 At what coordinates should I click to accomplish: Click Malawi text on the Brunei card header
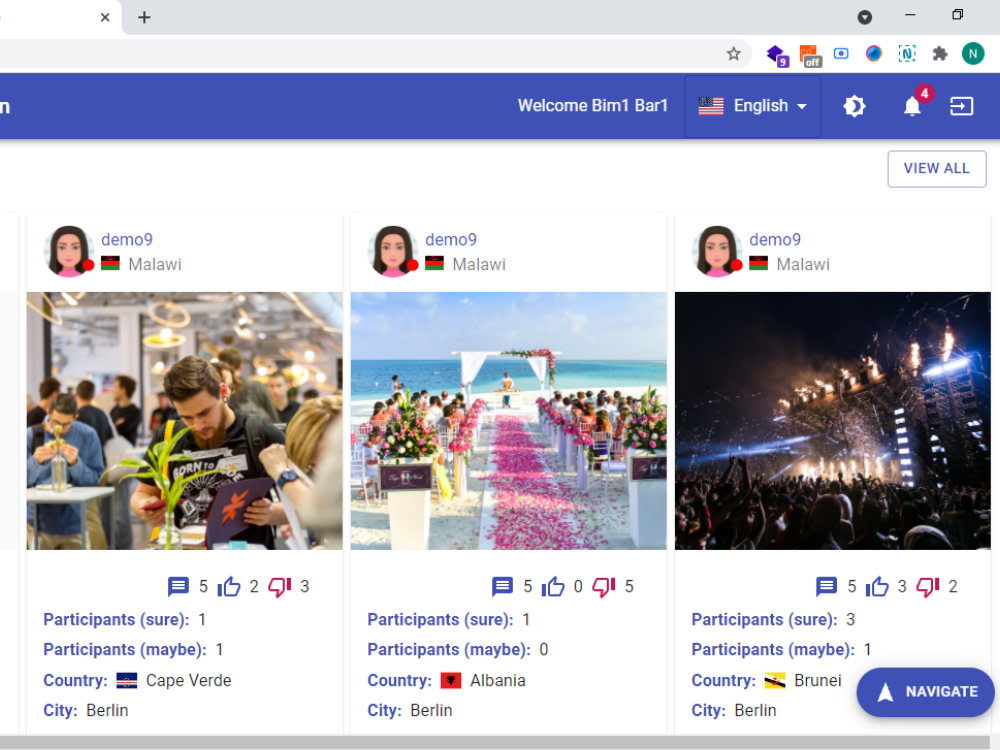pos(803,264)
